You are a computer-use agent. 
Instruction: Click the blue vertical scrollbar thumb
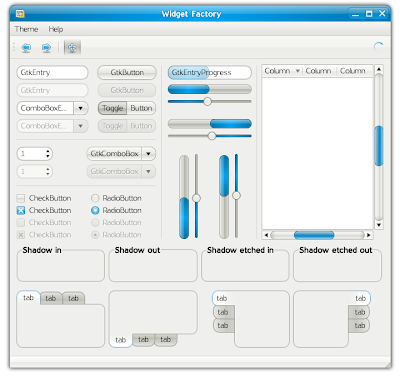point(379,146)
